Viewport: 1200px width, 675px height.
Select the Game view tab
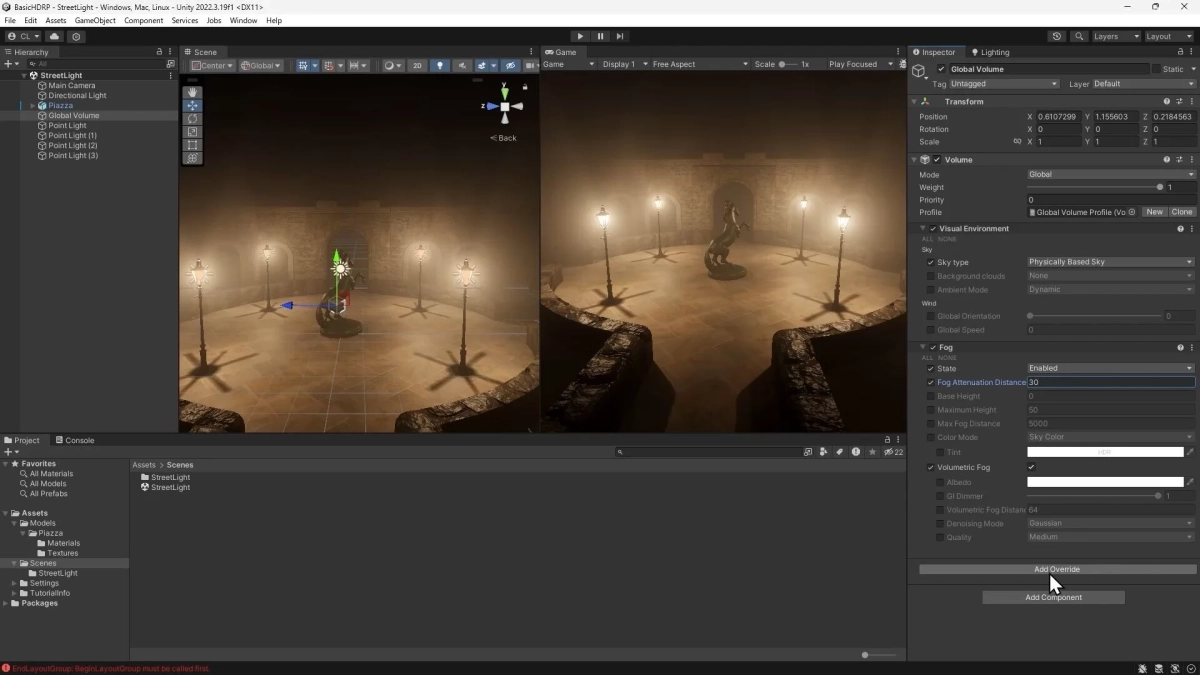click(561, 52)
